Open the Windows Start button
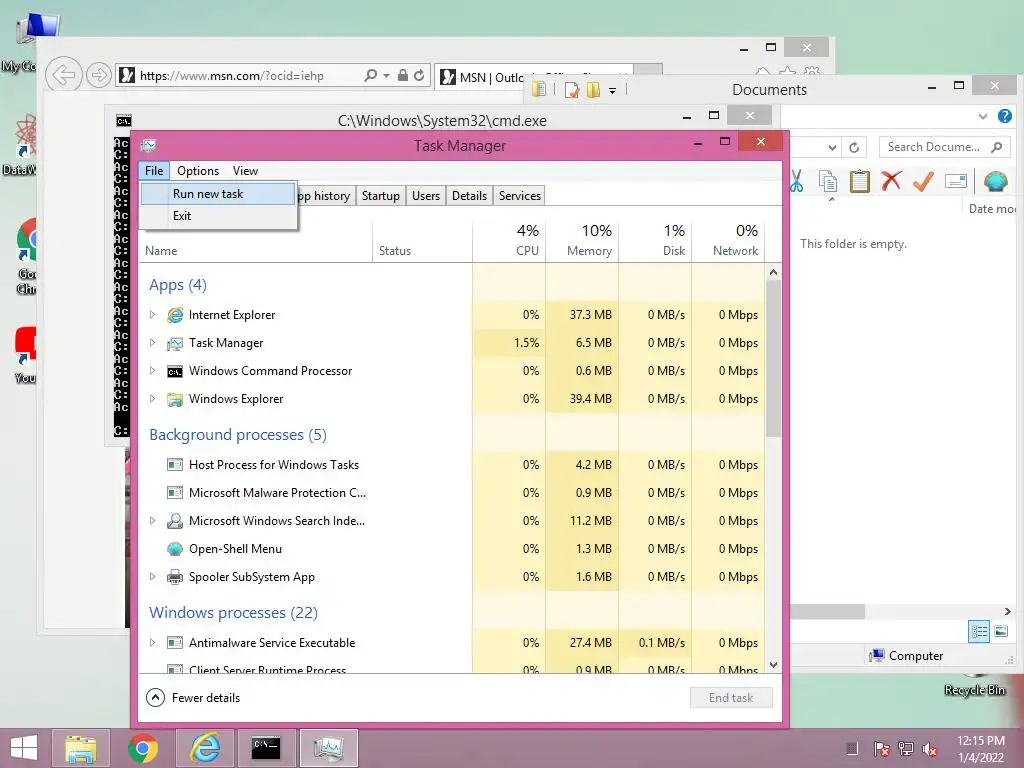Image resolution: width=1024 pixels, height=768 pixels. [x=24, y=748]
